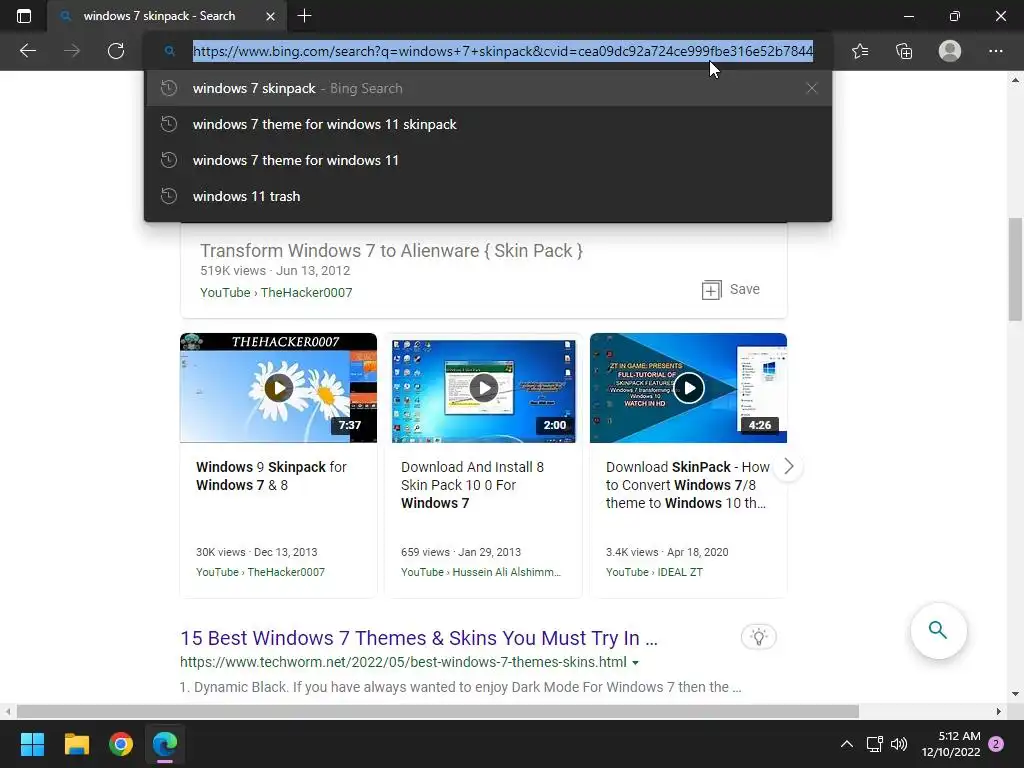The width and height of the screenshot is (1024, 768).
Task: Play the Download And Install 8 Skin Pack video
Action: pos(483,388)
